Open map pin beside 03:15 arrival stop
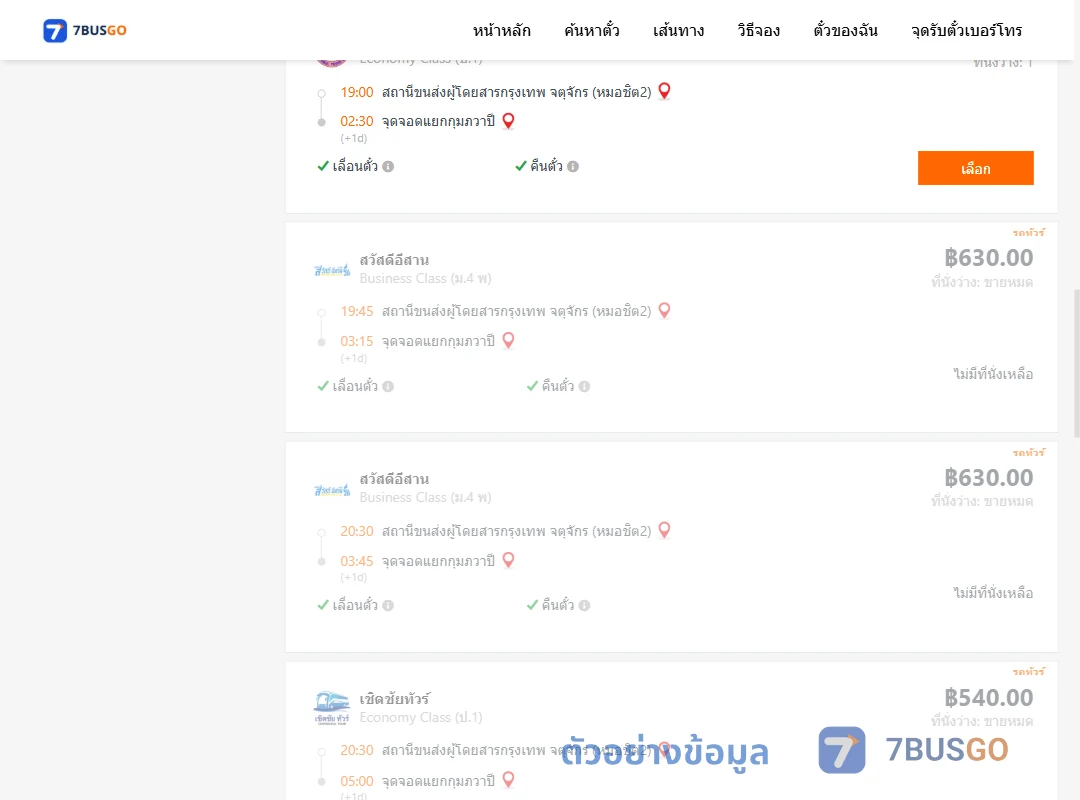This screenshot has height=800, width=1080. (x=508, y=340)
